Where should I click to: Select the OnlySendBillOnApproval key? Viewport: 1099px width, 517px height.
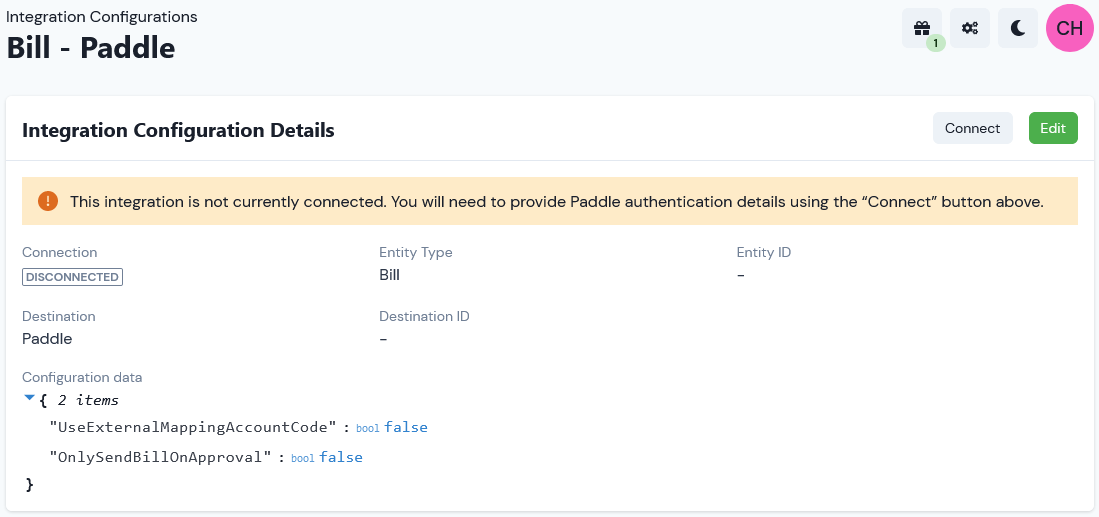tap(160, 457)
